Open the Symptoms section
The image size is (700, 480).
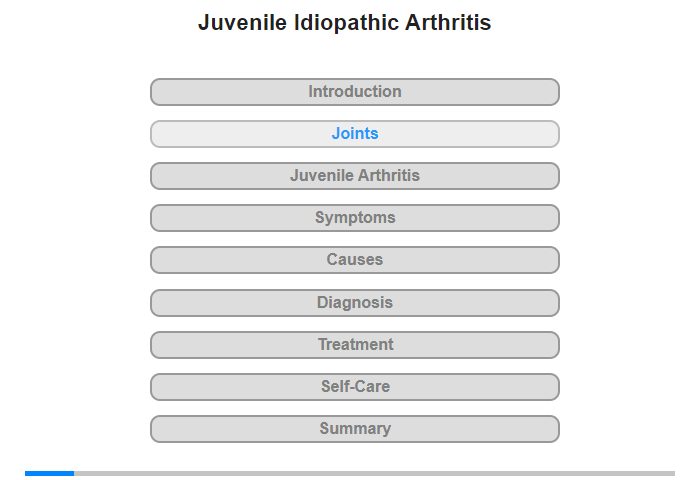pyautogui.click(x=354, y=218)
